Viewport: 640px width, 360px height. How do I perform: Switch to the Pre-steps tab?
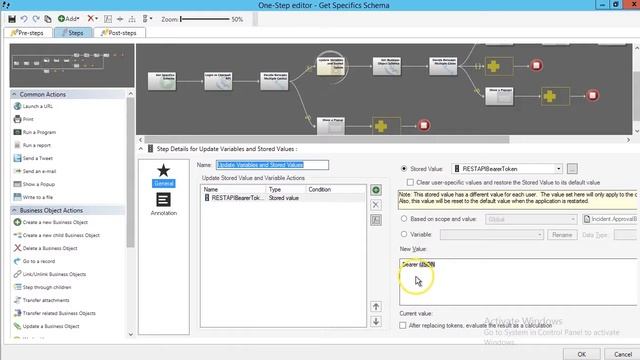pyautogui.click(x=28, y=33)
